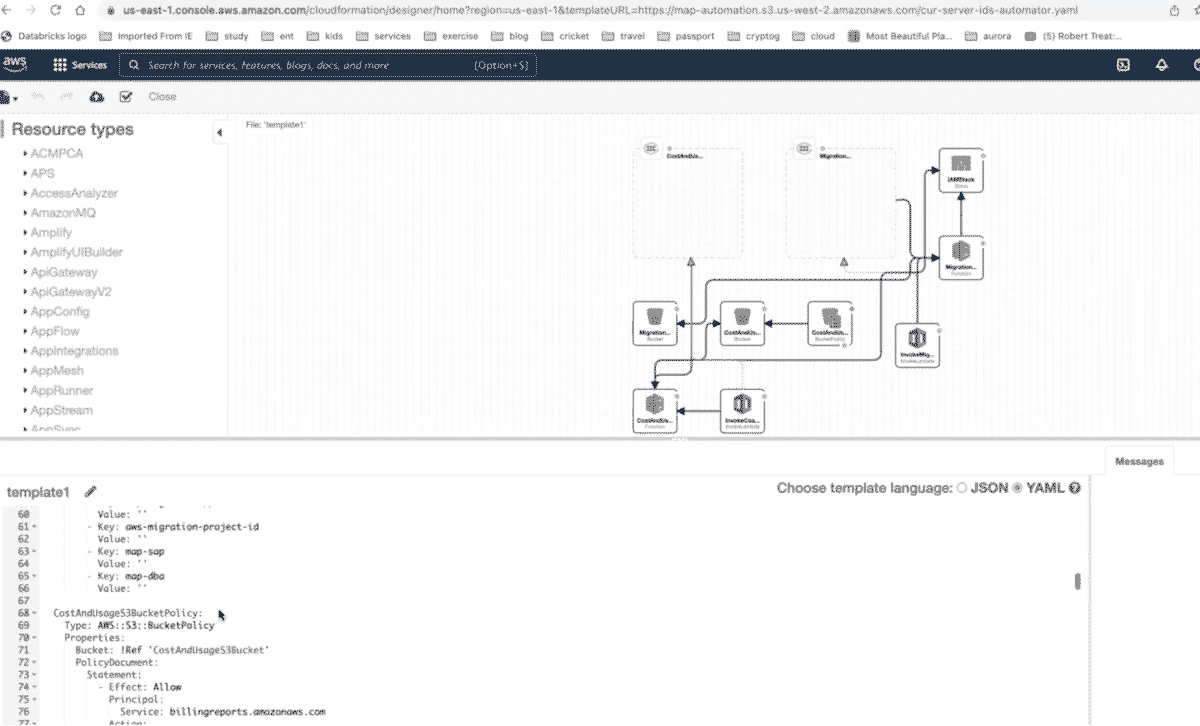Click the code editor vertical scrollbar thumb

1077,581
